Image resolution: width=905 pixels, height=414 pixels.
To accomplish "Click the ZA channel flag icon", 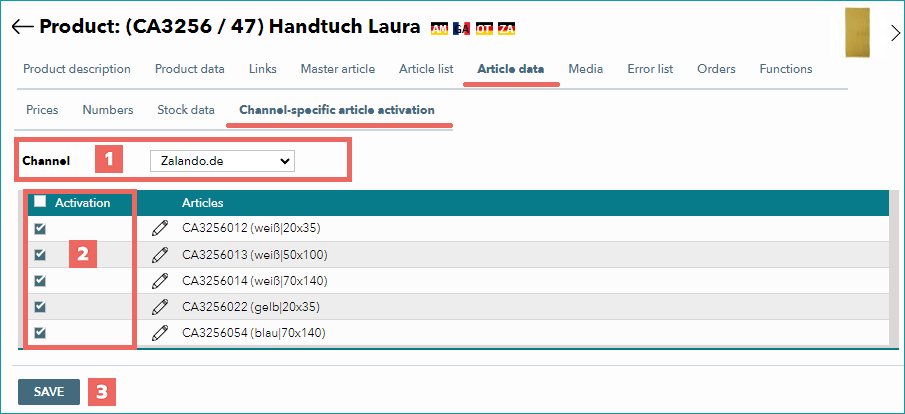I will point(507,28).
